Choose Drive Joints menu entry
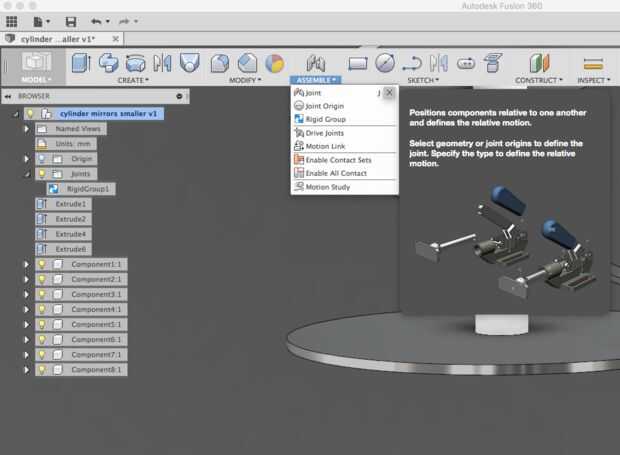Screen dimensions: 620x455 (344, 133)
